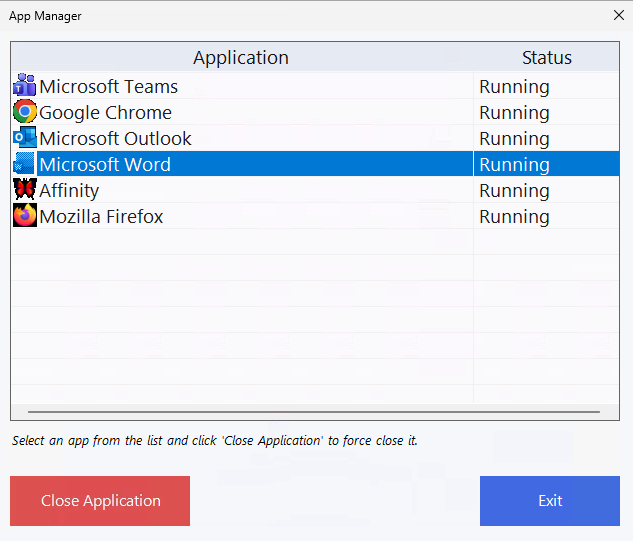Click the Google Chrome icon

[24, 112]
